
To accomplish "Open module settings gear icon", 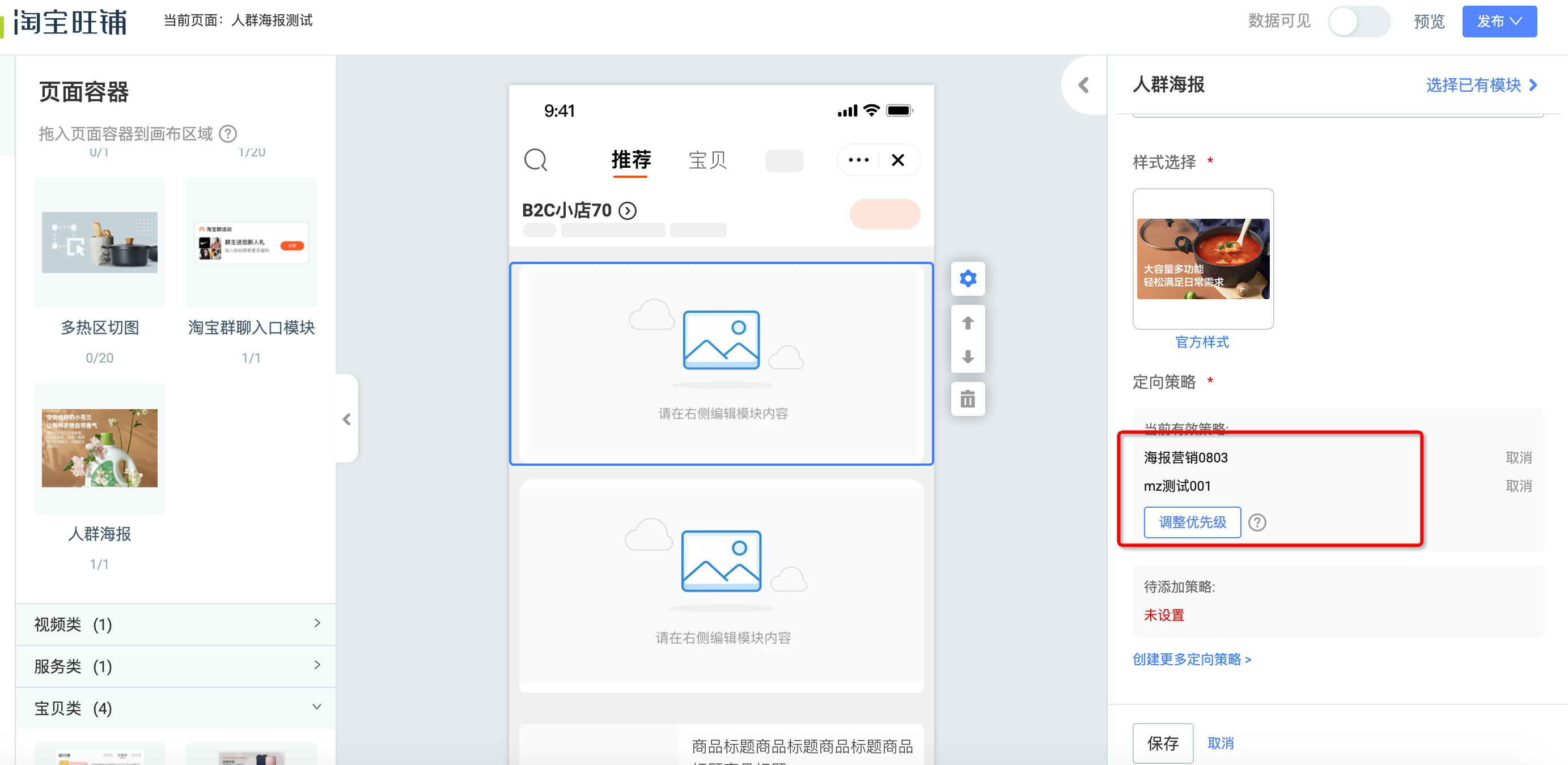I will pyautogui.click(x=968, y=279).
